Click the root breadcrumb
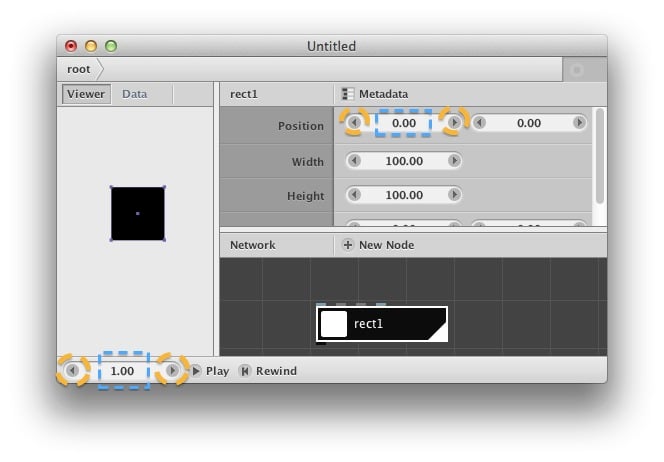Image resolution: width=664 pixels, height=462 pixels. 79,69
